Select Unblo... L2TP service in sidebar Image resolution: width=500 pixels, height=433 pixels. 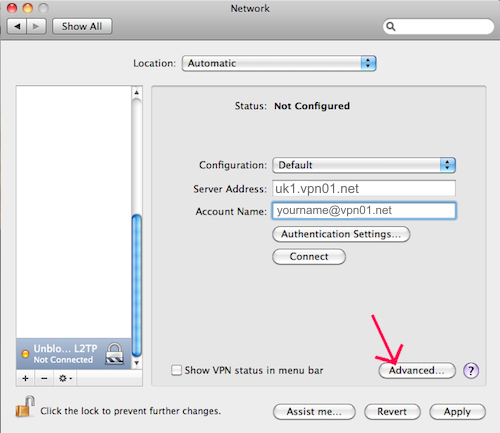(74, 354)
